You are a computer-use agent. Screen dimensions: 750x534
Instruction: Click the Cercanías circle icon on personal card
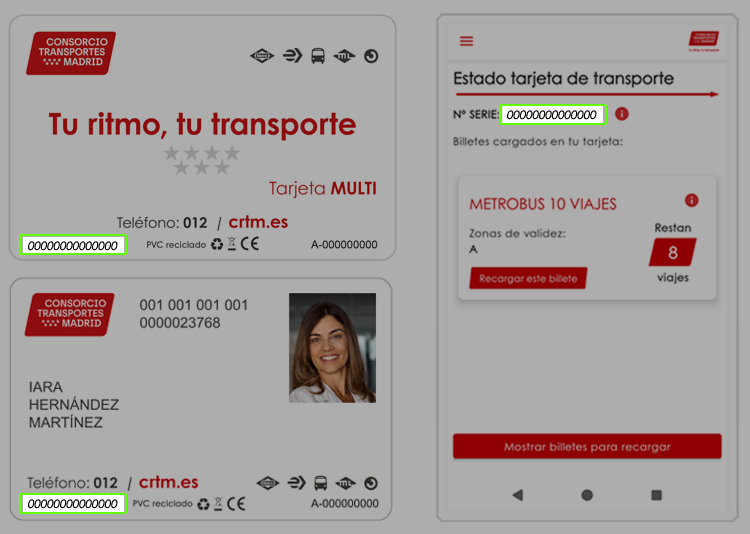click(371, 483)
